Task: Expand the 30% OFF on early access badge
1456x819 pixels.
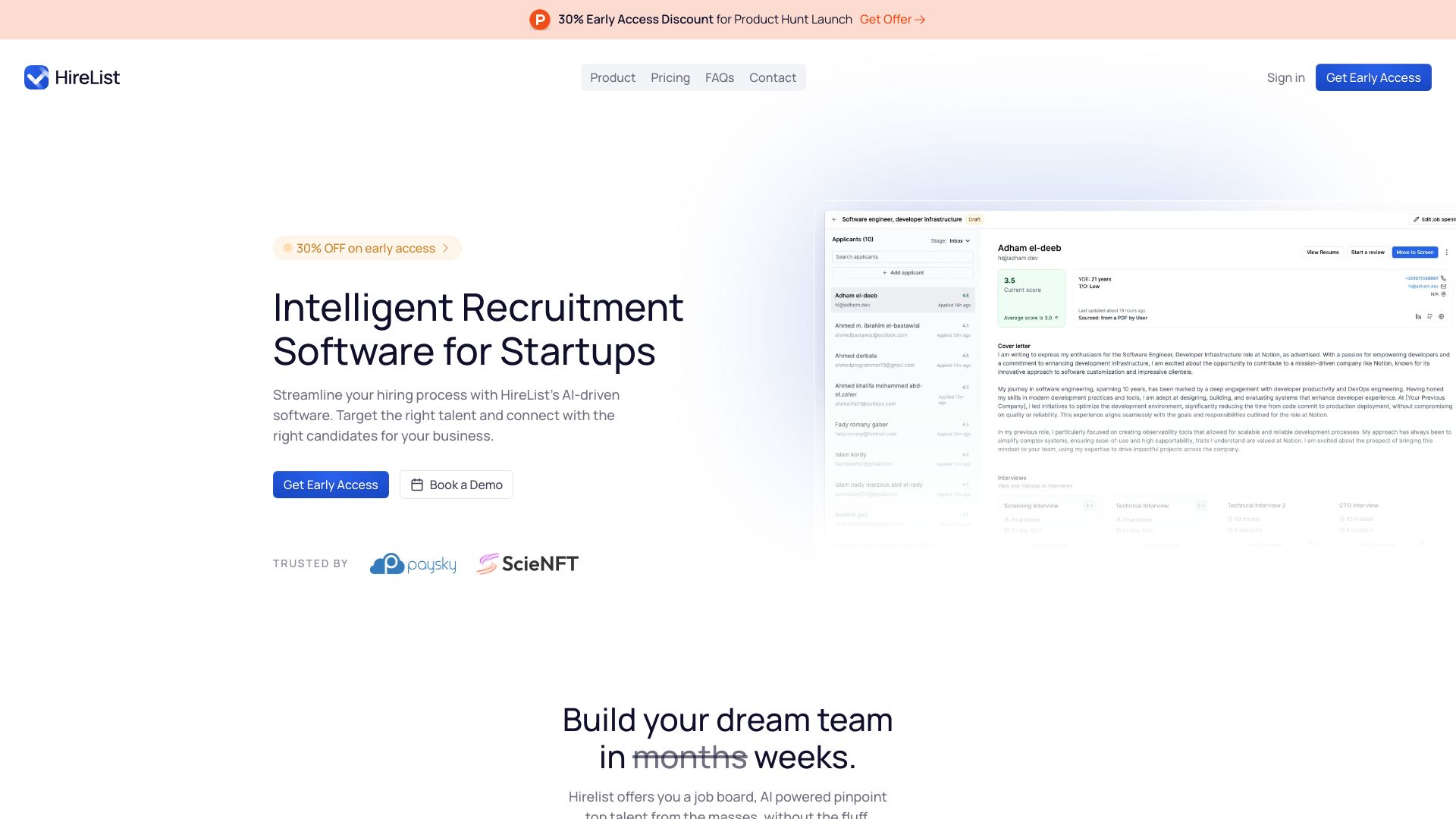Action: (x=366, y=248)
